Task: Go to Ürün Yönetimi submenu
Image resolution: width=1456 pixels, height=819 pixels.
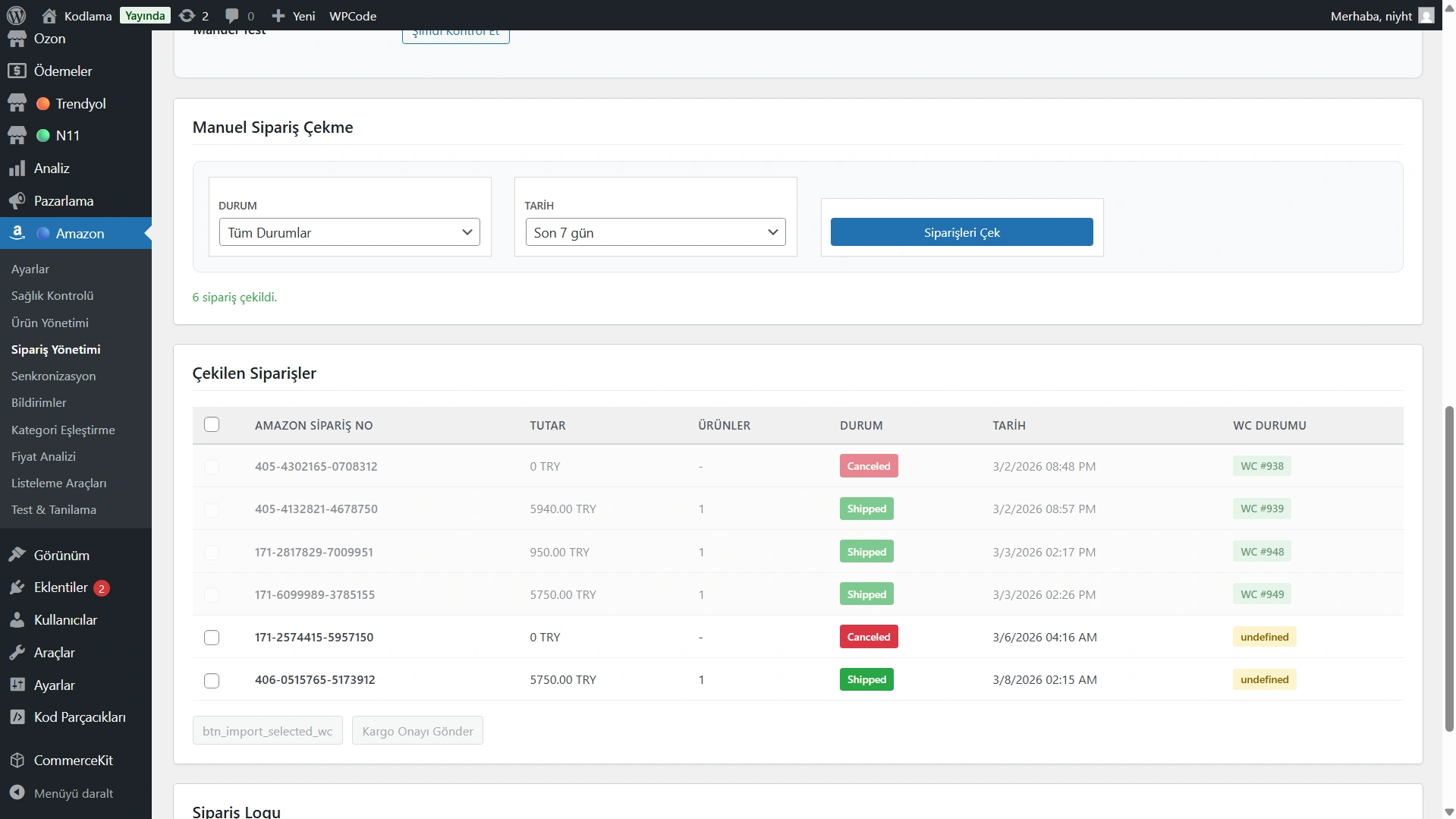Action: 50,323
